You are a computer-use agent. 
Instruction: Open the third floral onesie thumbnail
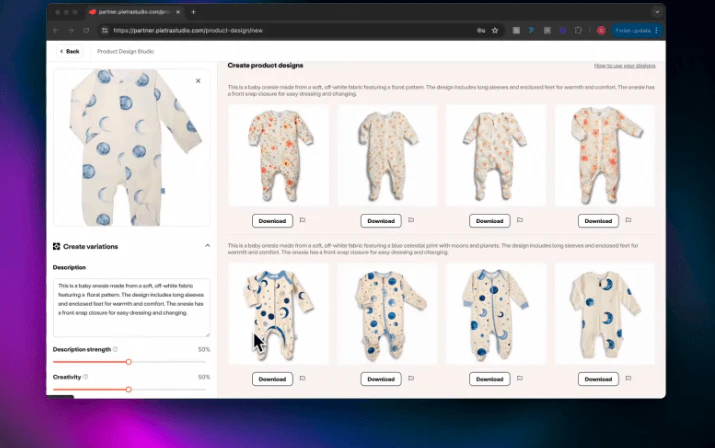point(496,156)
